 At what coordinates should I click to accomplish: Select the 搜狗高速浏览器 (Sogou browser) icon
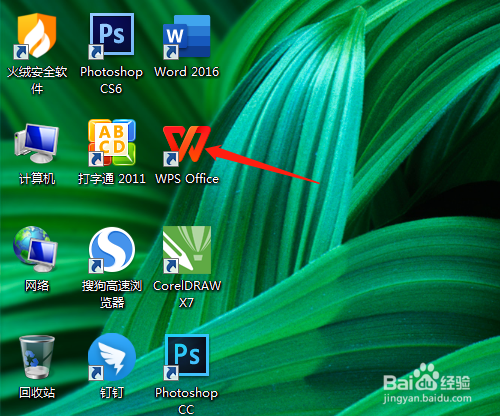(112, 250)
